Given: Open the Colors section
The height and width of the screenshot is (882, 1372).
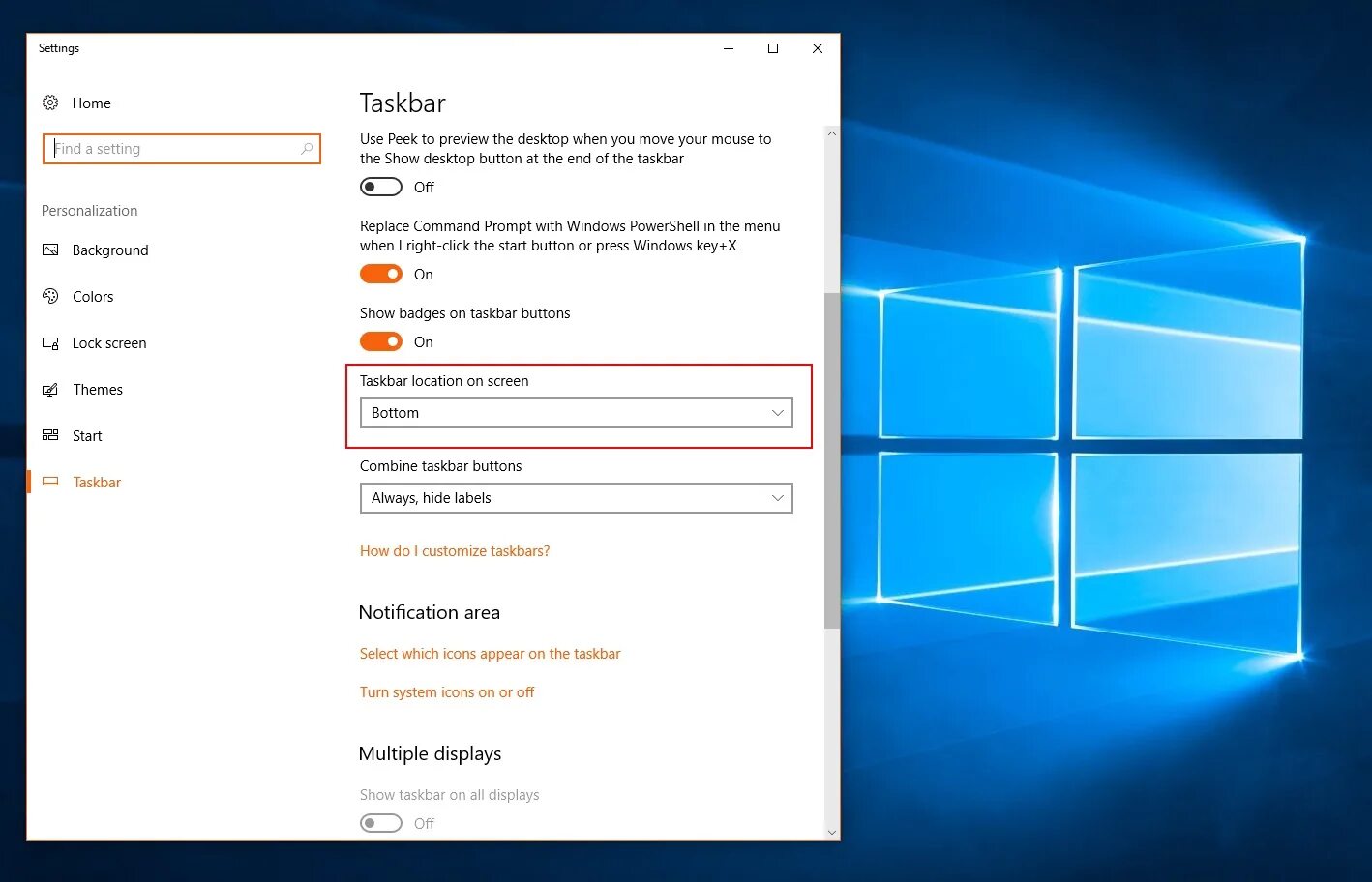Looking at the screenshot, I should pos(93,297).
